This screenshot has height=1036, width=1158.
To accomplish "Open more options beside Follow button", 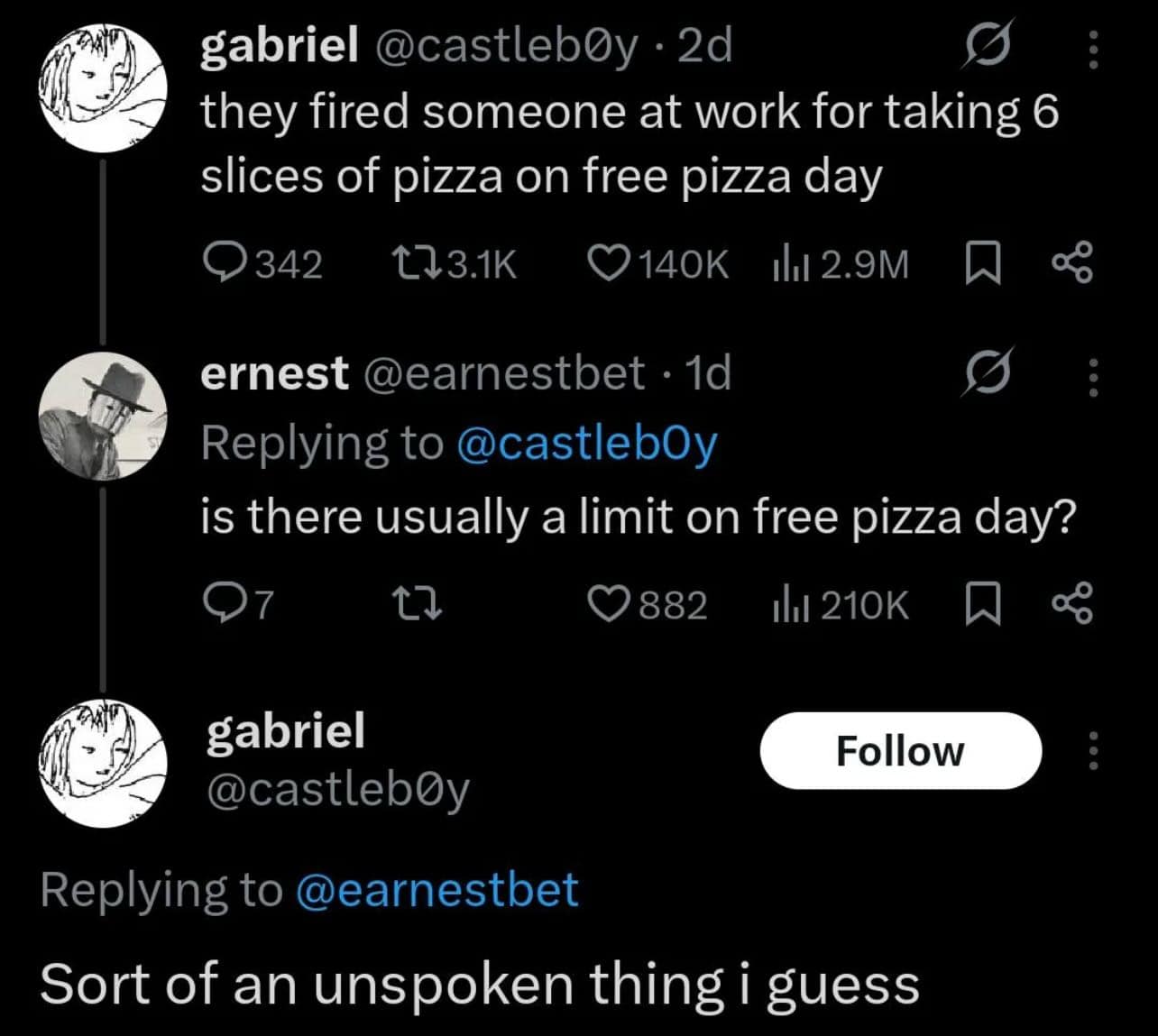I will click(x=1093, y=750).
